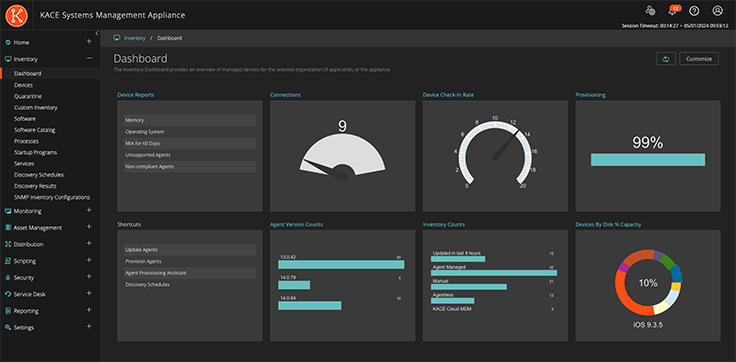Image resolution: width=736 pixels, height=362 pixels.
Task: Click the 99% provisioning progress bar
Action: 648,160
